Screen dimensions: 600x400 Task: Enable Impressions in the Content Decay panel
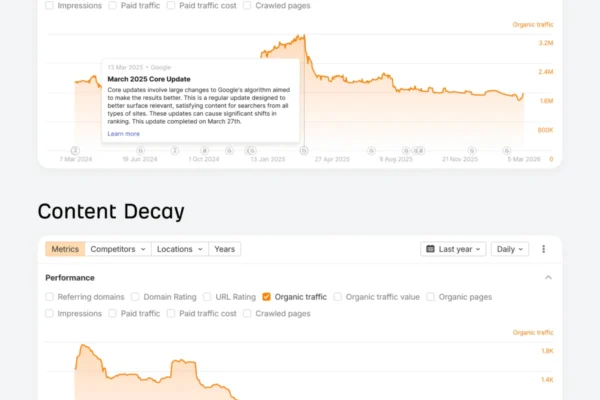[50, 313]
